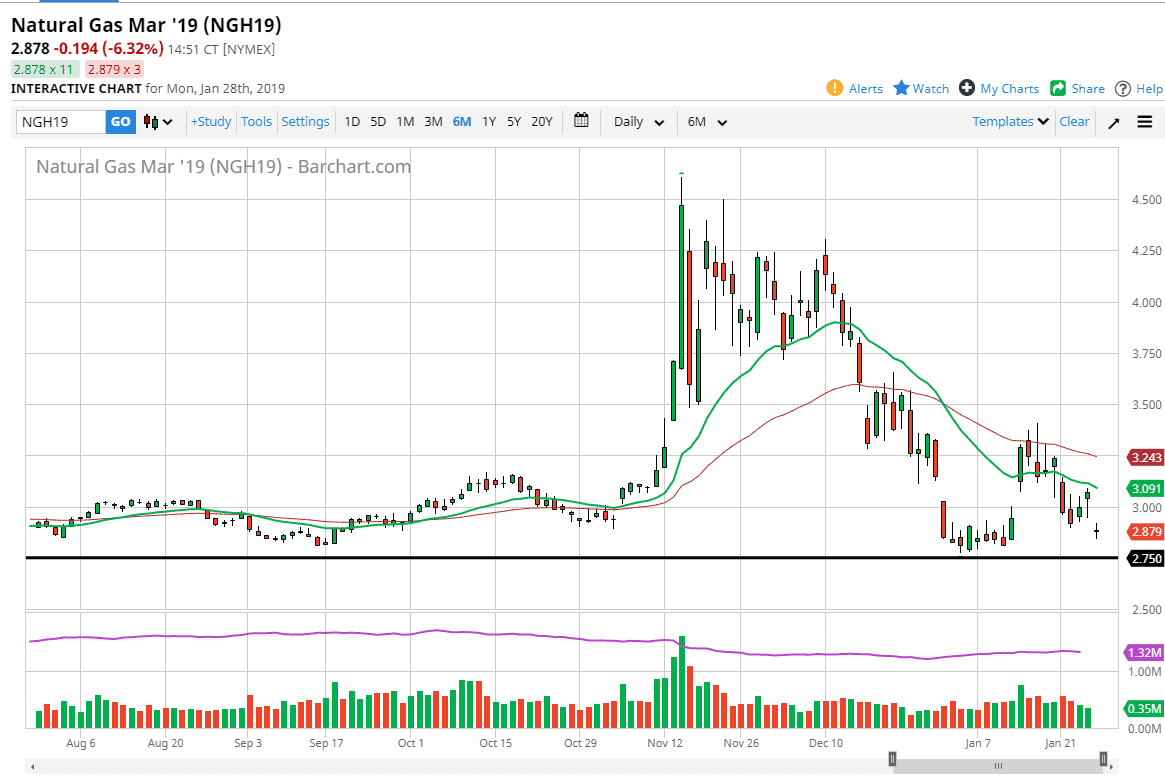This screenshot has width=1165, height=776.
Task: Click the My Charts plus icon
Action: tap(967, 88)
